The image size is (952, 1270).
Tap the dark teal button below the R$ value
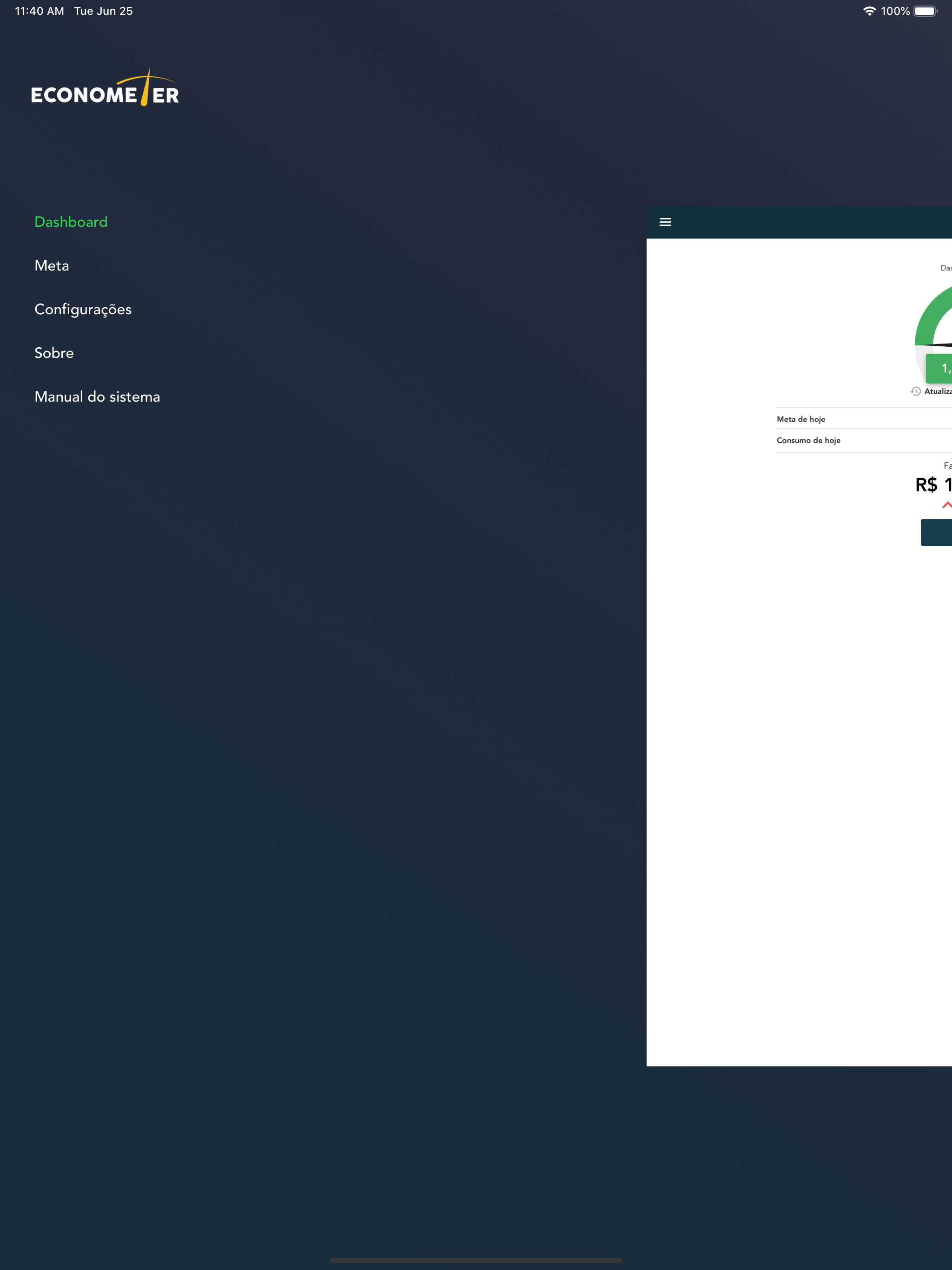[936, 532]
